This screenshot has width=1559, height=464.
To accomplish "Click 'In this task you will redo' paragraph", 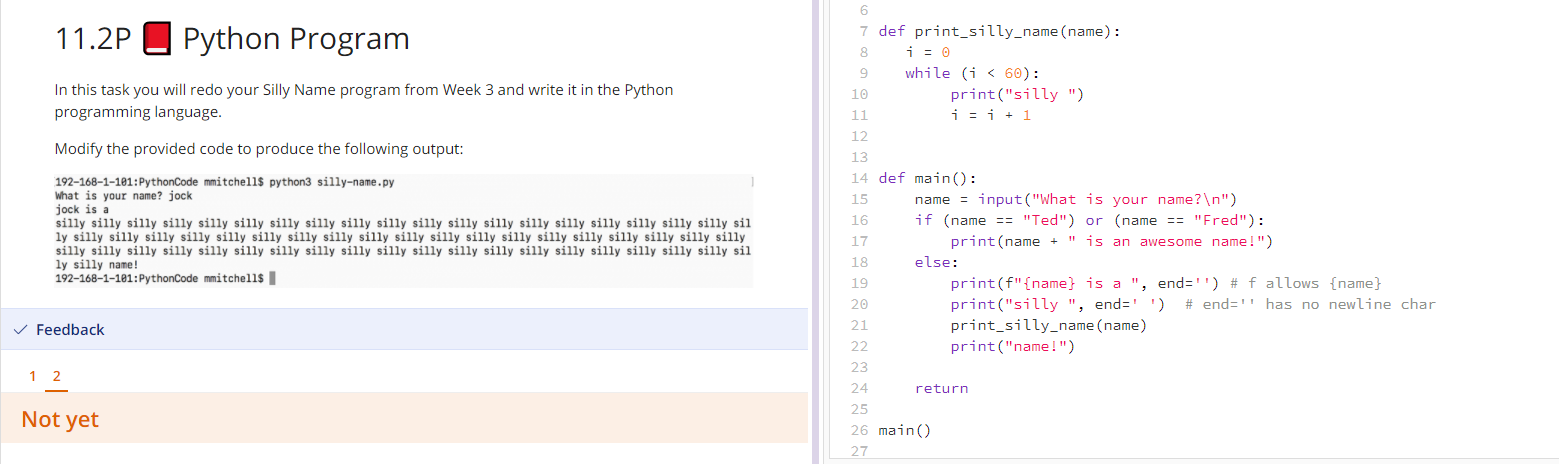I will (364, 101).
